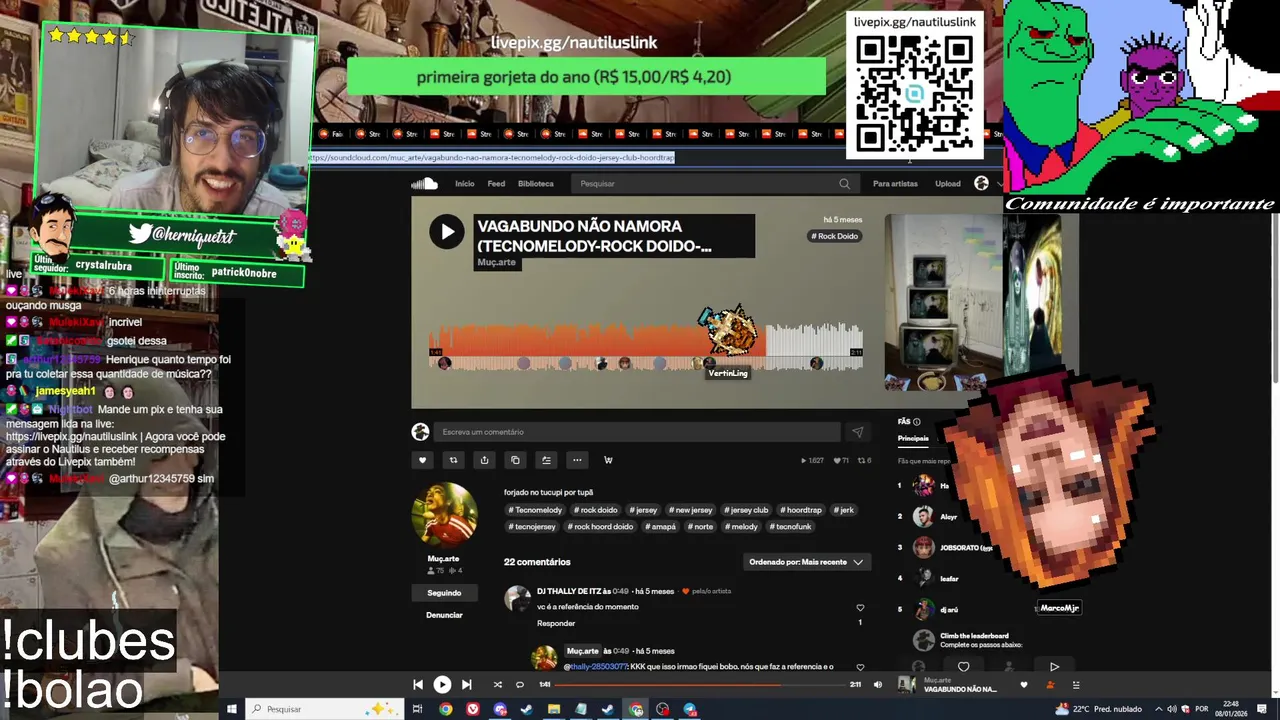The height and width of the screenshot is (720, 1280).
Task: Skip to previous track in bottom player
Action: point(418,685)
